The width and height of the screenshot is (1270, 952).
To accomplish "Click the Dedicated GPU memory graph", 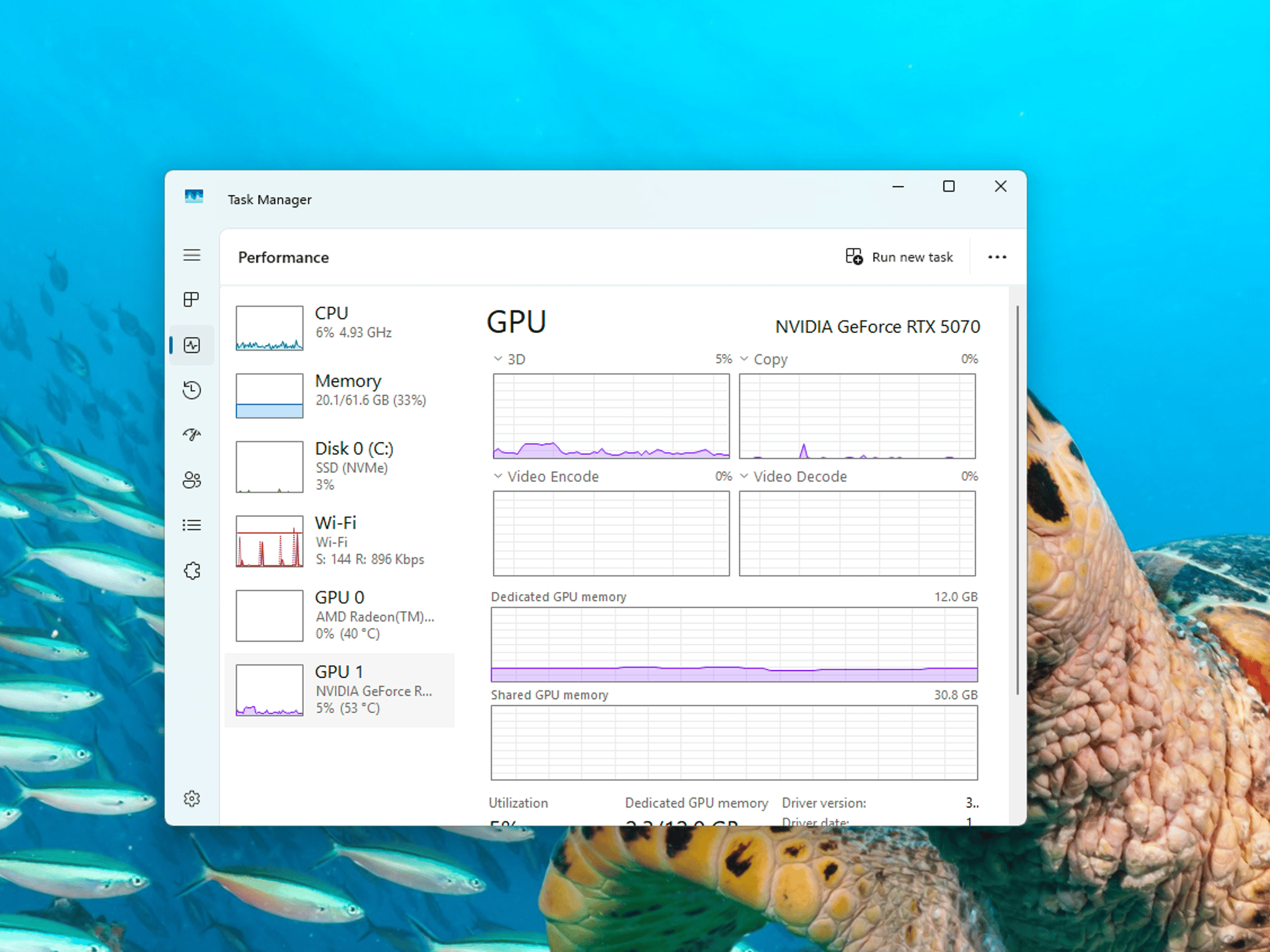I will pyautogui.click(x=734, y=645).
